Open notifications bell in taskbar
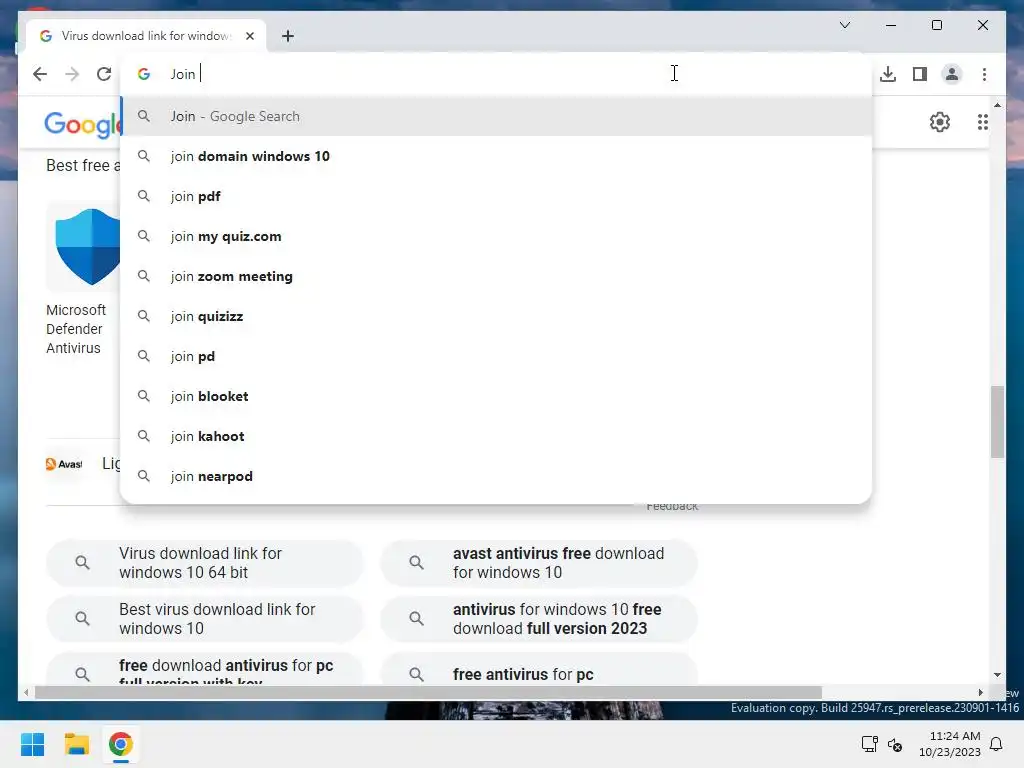 (996, 744)
